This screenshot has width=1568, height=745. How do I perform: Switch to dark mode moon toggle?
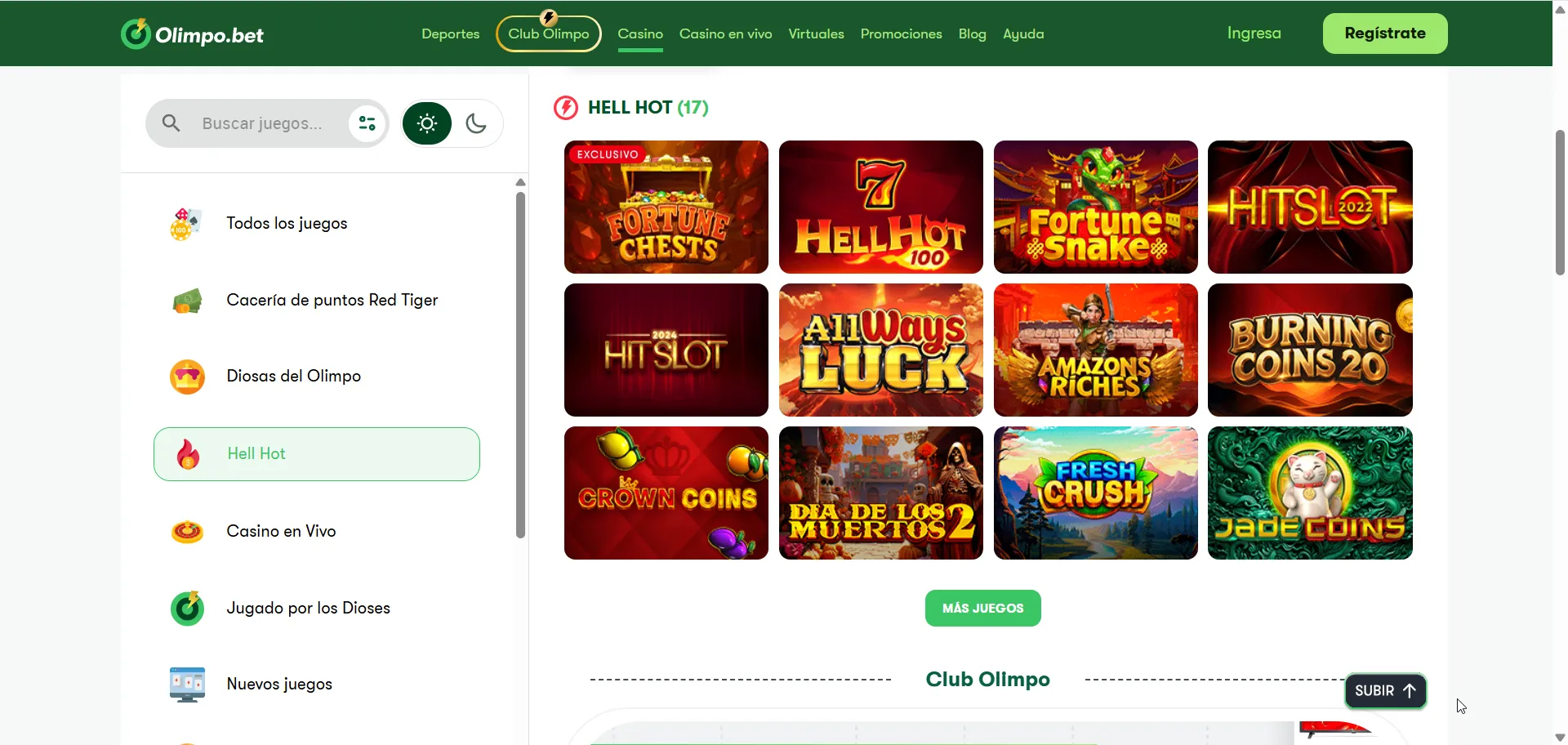[x=476, y=123]
